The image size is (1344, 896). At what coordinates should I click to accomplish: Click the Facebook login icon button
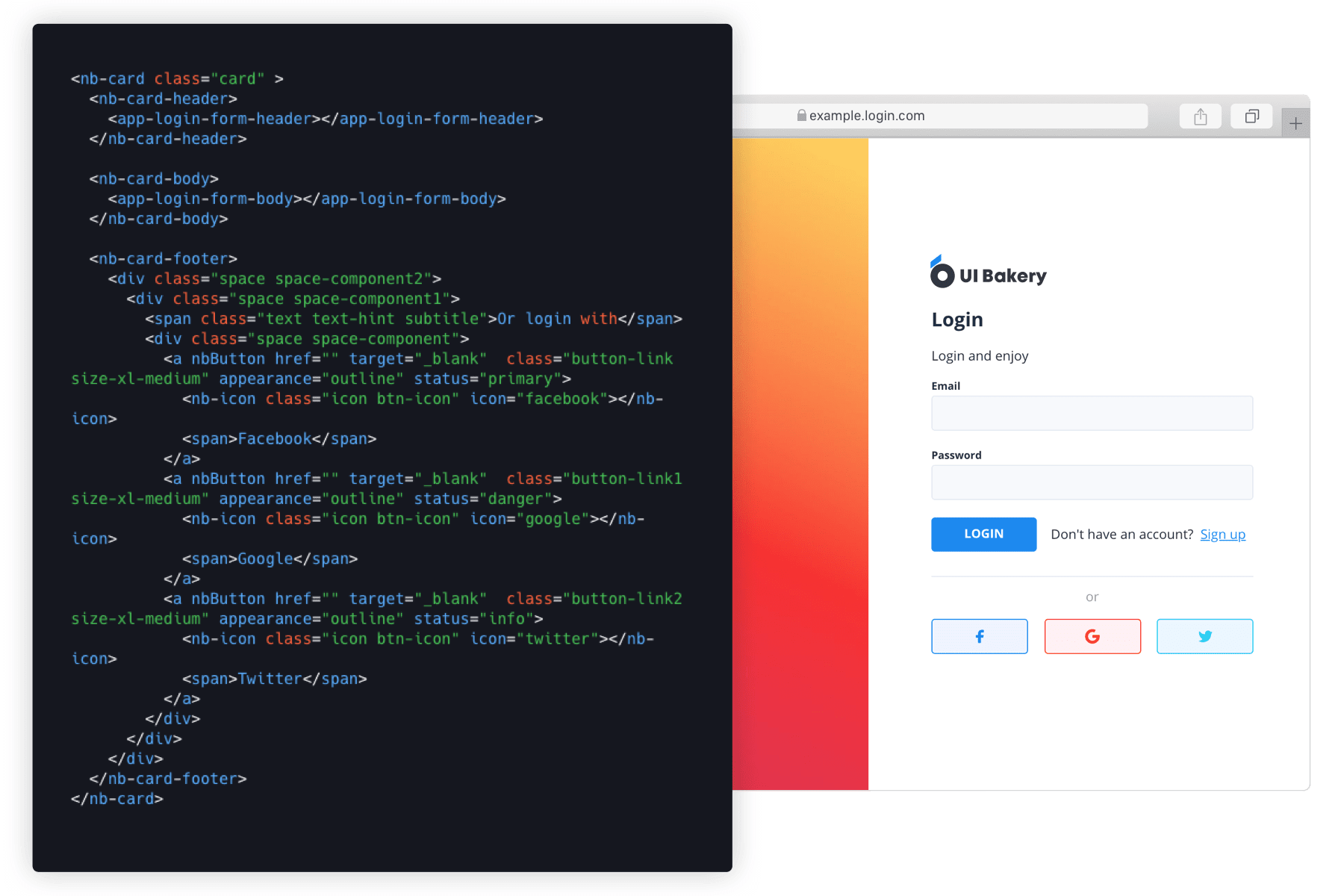(x=979, y=636)
